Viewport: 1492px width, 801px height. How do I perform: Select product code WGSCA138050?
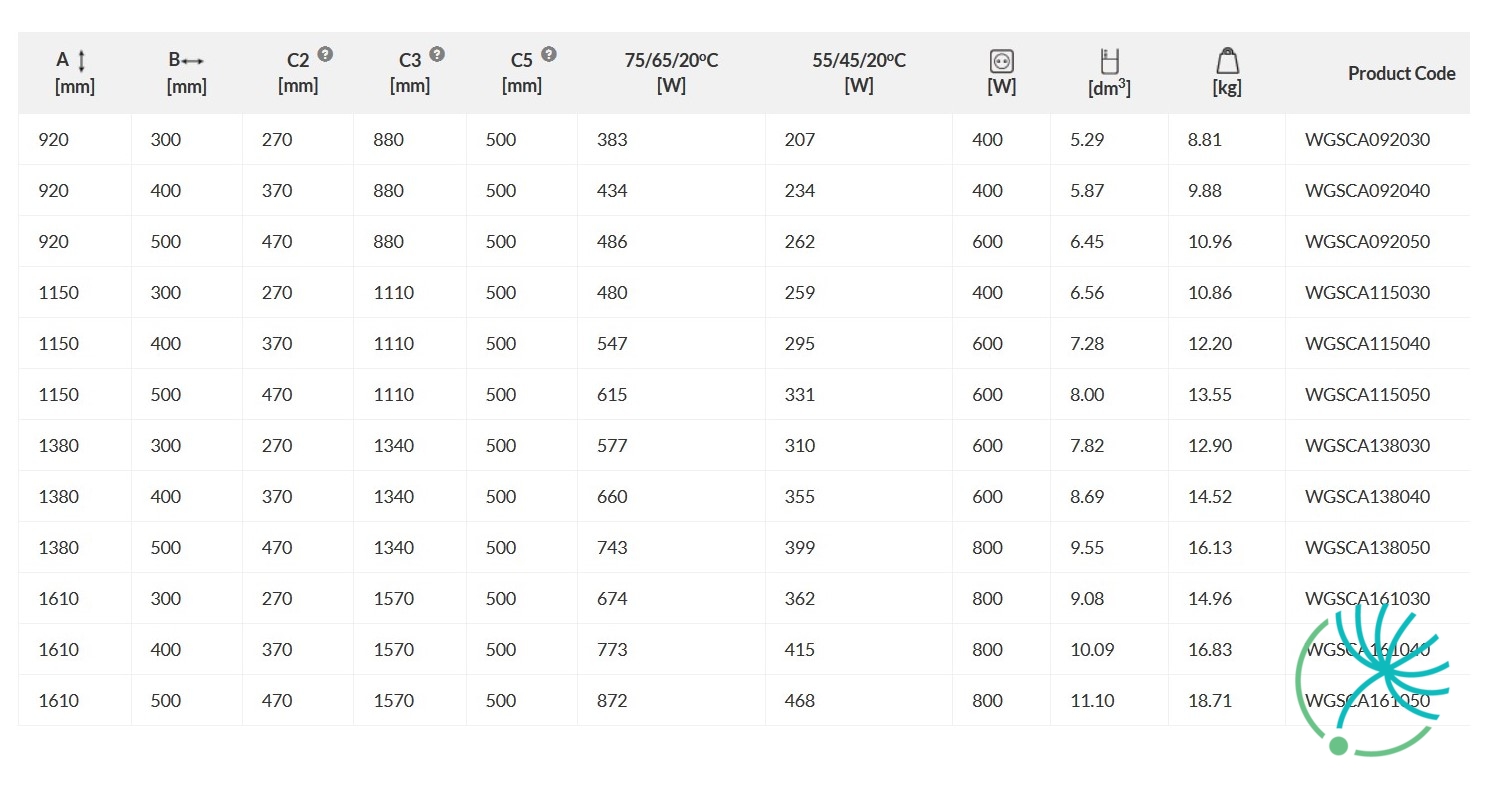click(x=1367, y=548)
